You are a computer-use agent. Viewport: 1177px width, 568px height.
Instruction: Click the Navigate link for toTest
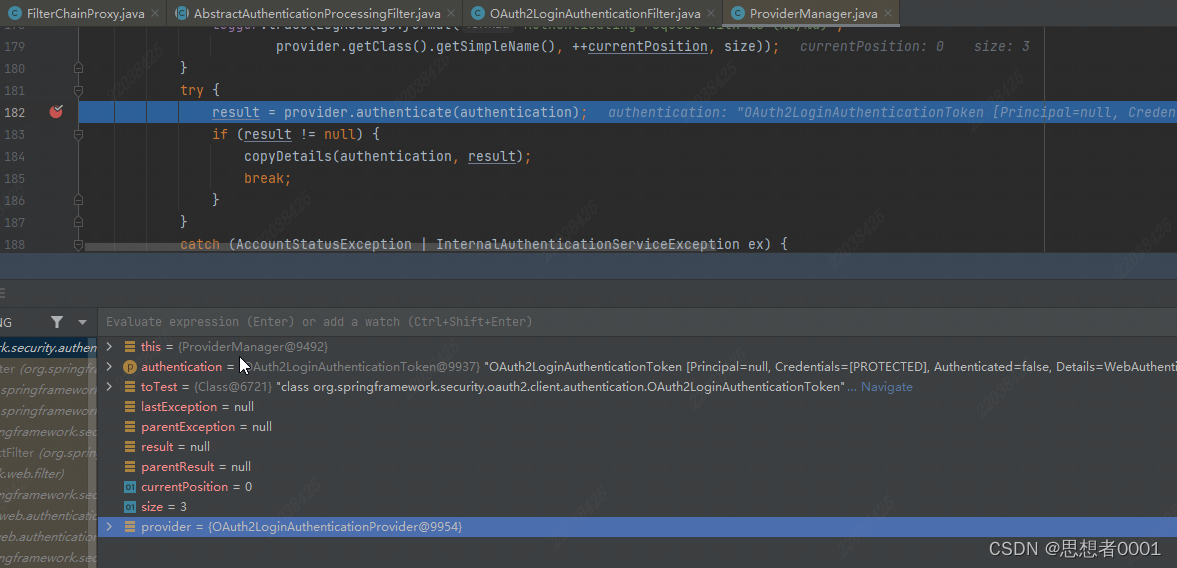click(886, 387)
